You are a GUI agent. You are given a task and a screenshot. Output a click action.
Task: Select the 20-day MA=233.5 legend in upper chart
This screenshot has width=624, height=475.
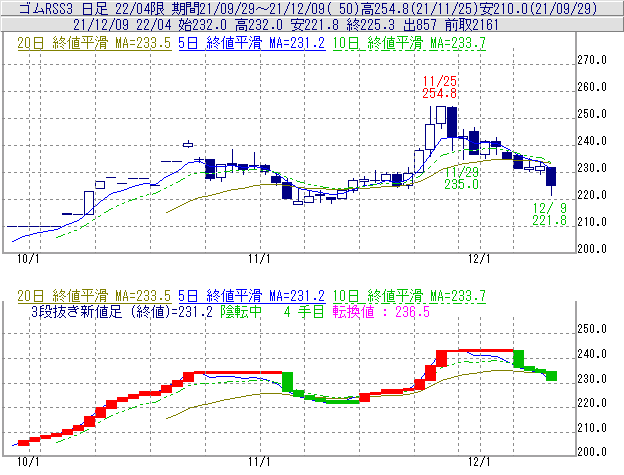94,43
